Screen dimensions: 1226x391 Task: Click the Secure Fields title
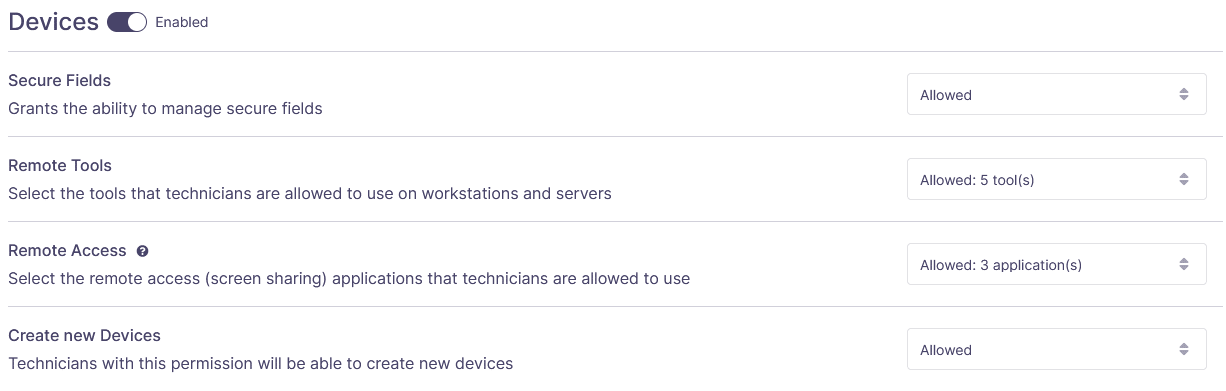point(60,80)
